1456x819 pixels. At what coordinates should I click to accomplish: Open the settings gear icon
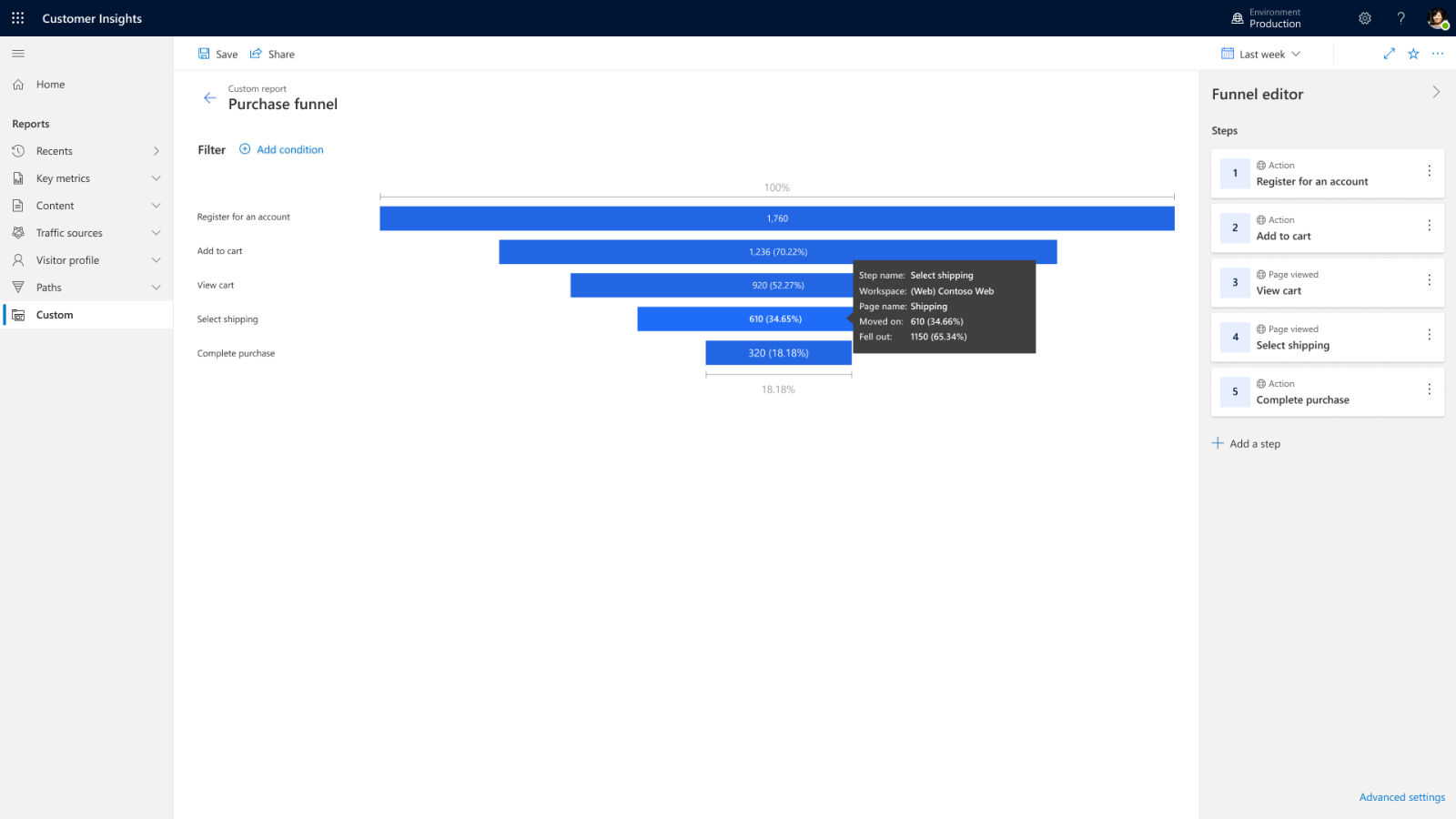pyautogui.click(x=1365, y=18)
